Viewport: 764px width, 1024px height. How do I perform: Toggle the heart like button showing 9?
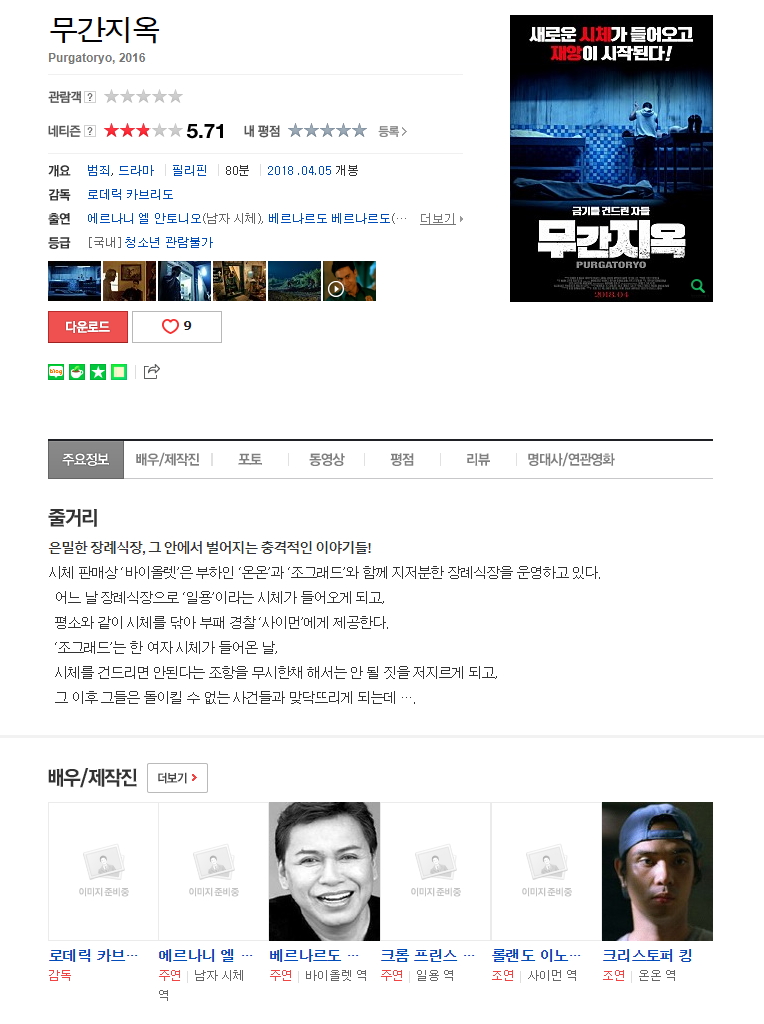pyautogui.click(x=177, y=327)
